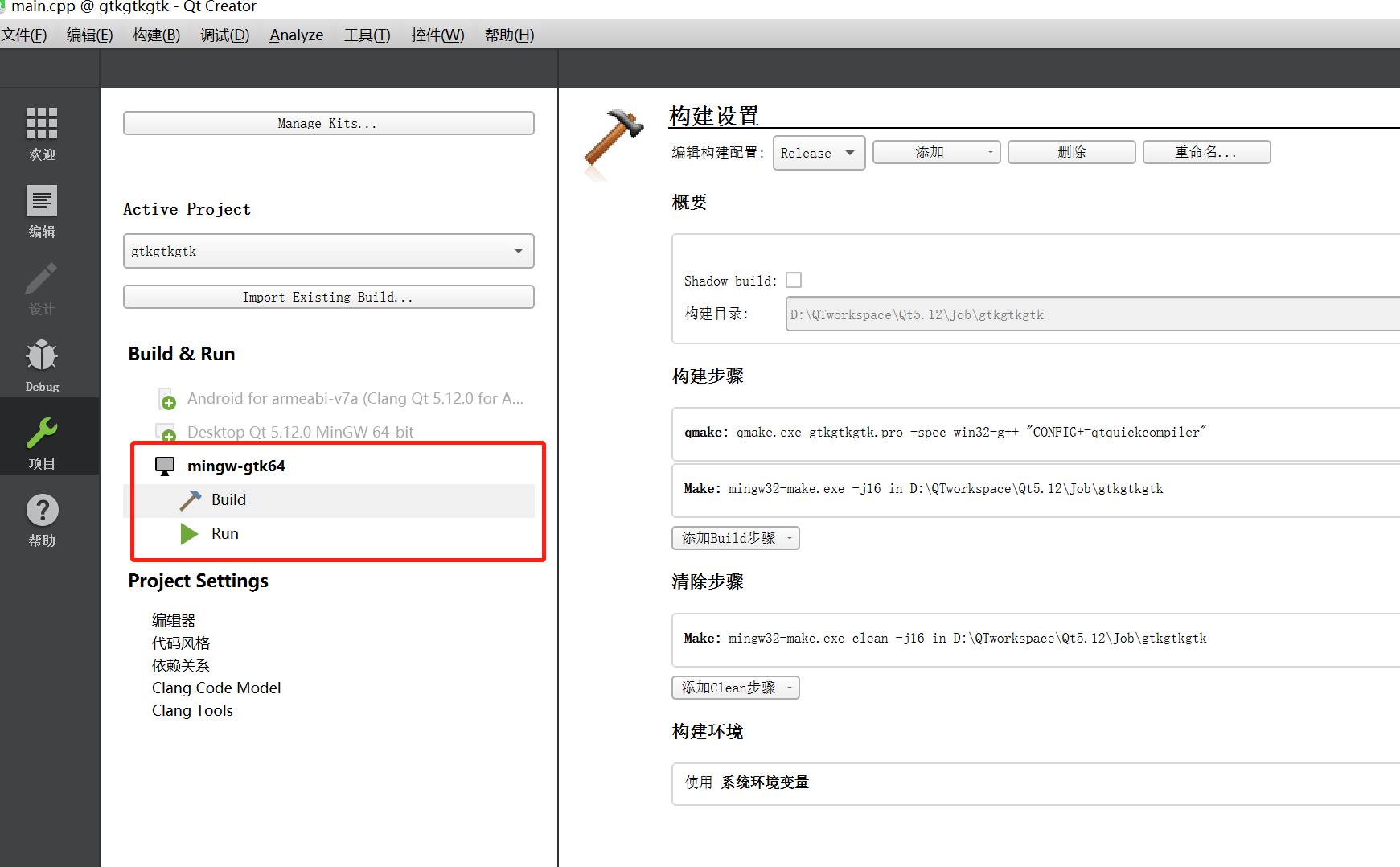Open the 设计 (Design) mode
Image resolution: width=1400 pixels, height=867 pixels.
pos(41,290)
